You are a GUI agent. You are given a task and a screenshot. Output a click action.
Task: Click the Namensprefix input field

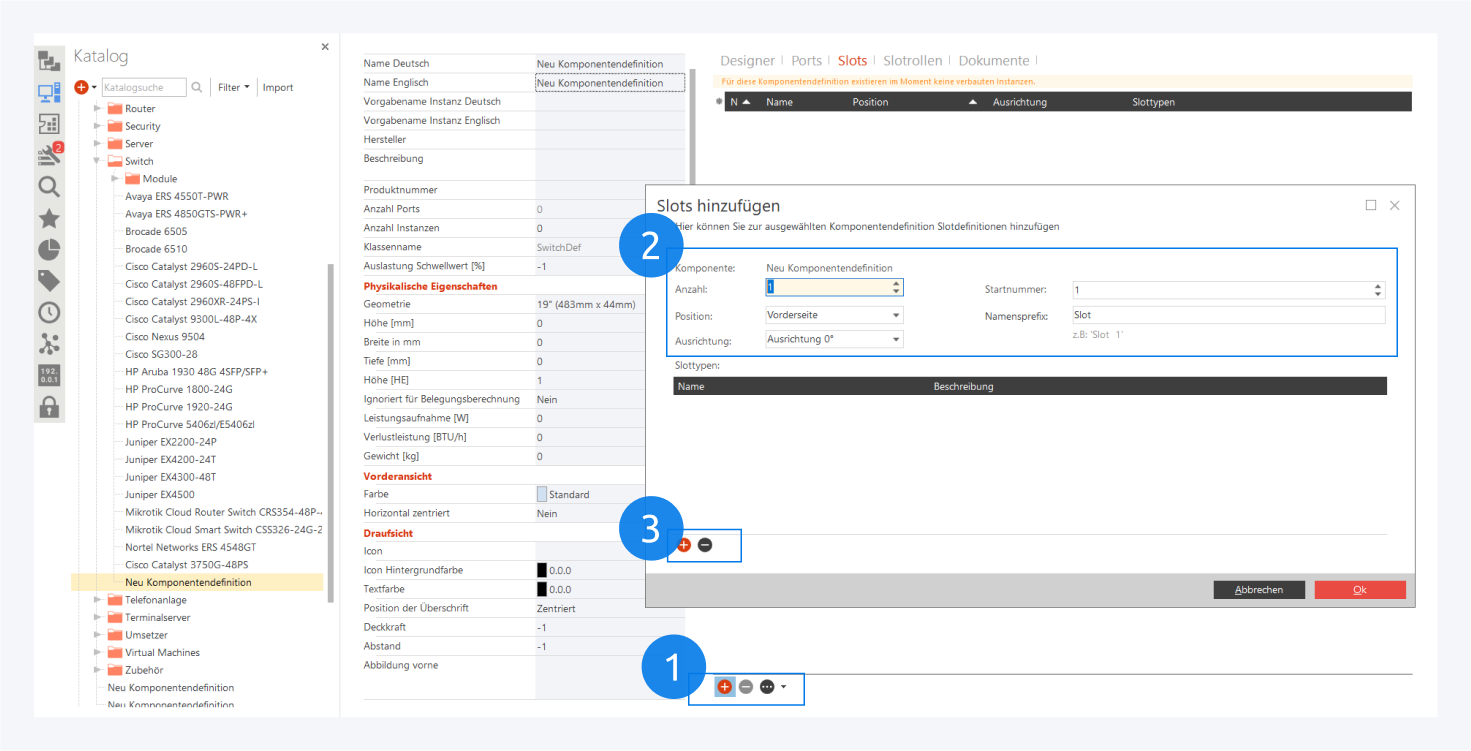[1228, 315]
